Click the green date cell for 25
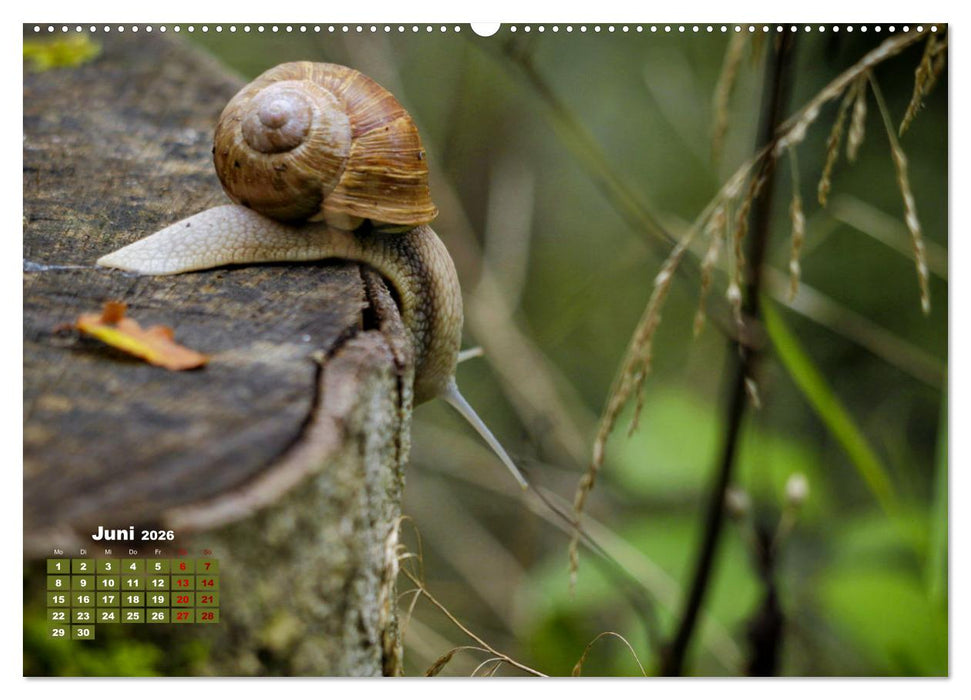This screenshot has width=971, height=700. [133, 614]
